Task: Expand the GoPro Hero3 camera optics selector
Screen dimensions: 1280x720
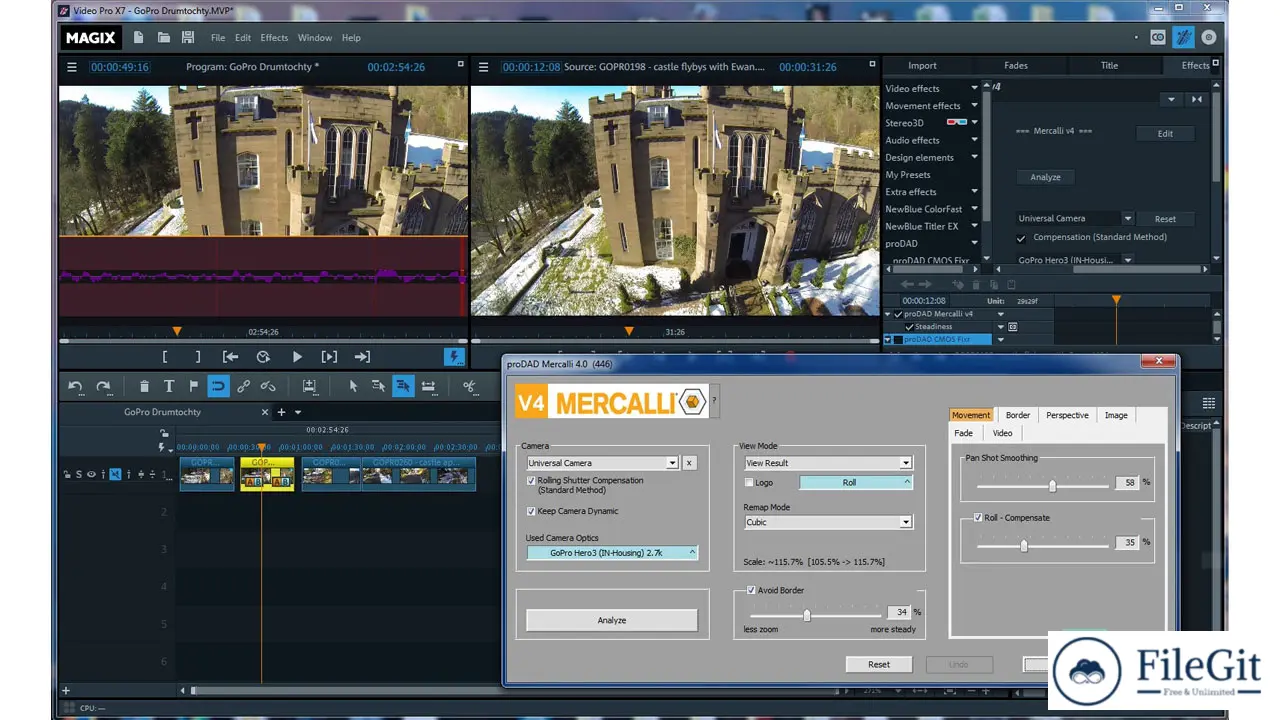Action: click(611, 552)
